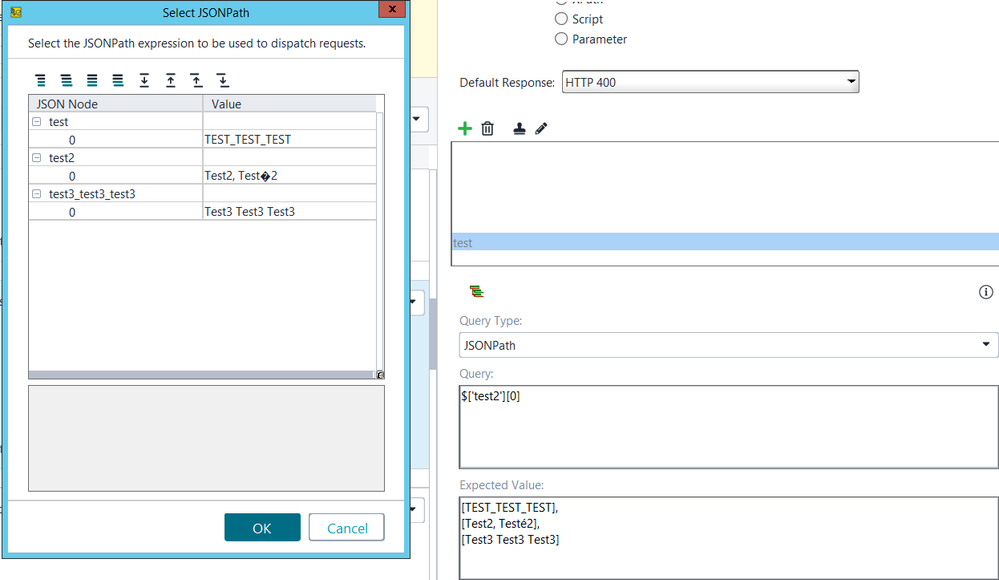Viewport: 999px width, 580px height.
Task: Select the Parameter radio button
Action: click(561, 39)
